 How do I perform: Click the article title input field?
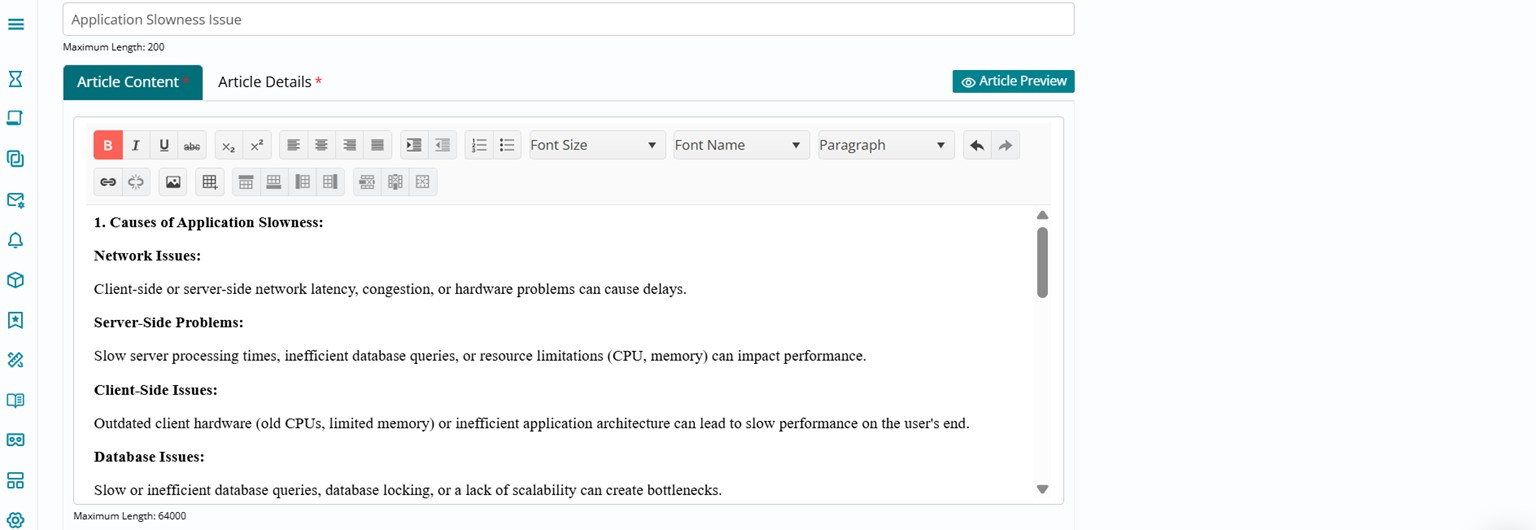[x=568, y=19]
